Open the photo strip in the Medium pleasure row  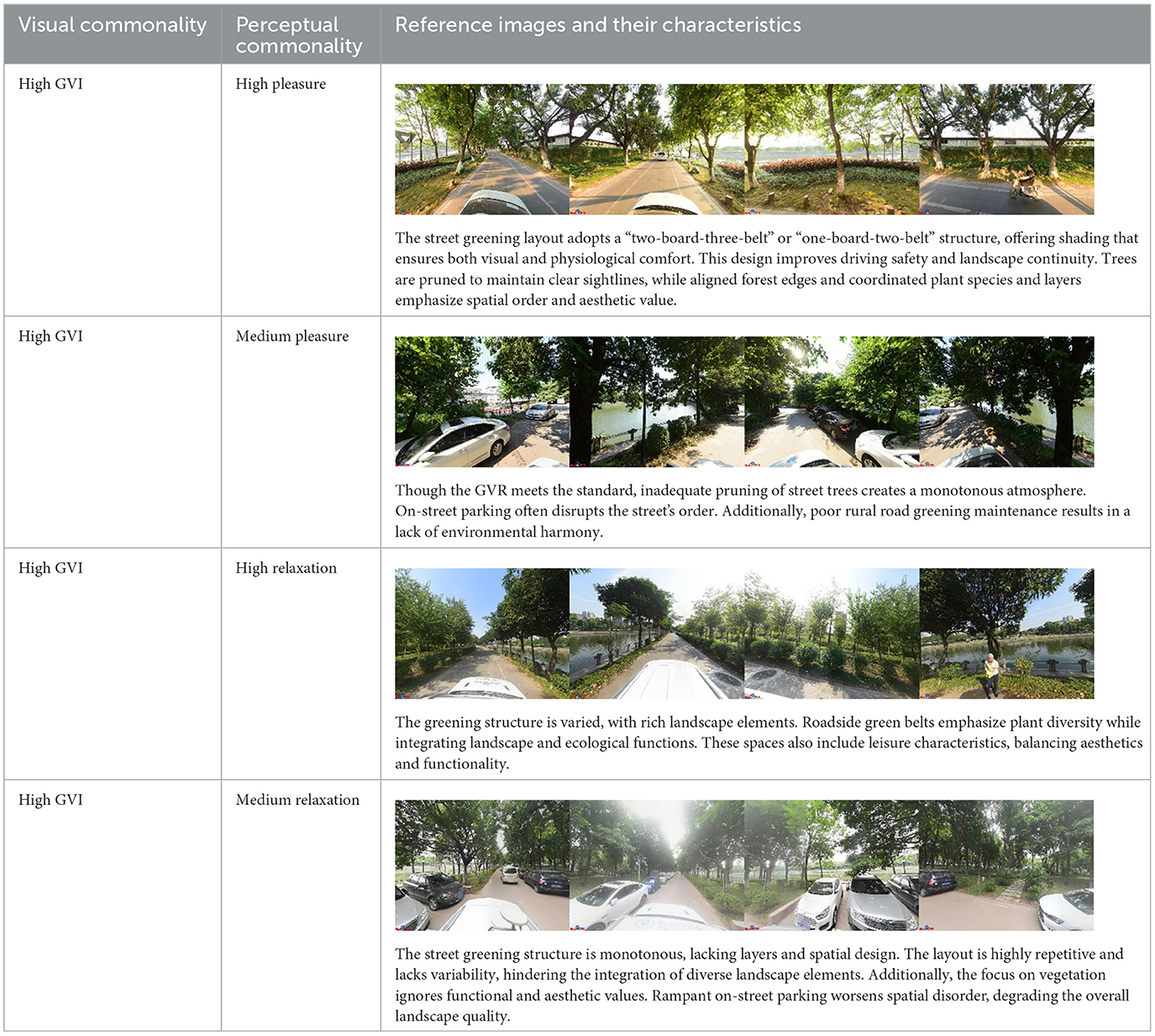click(744, 402)
